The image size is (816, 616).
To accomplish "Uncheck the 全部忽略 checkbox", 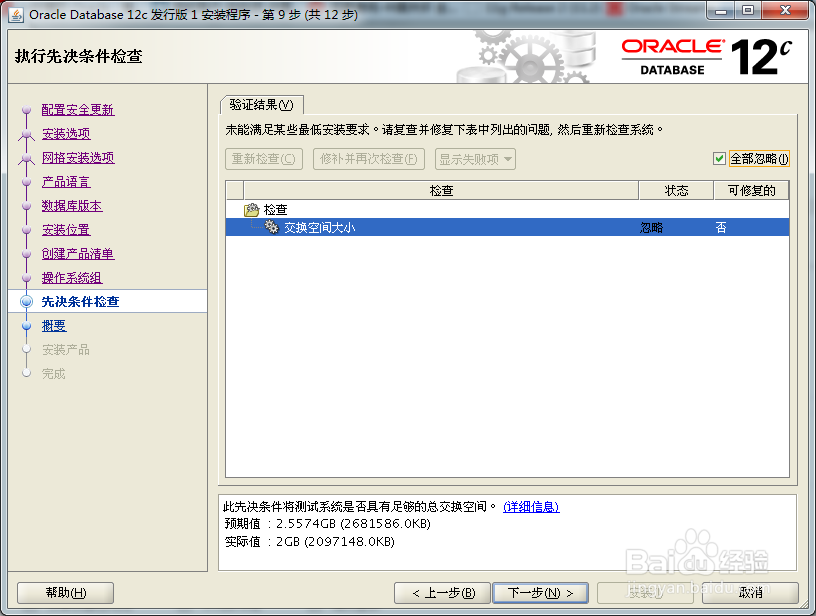I will pos(722,159).
